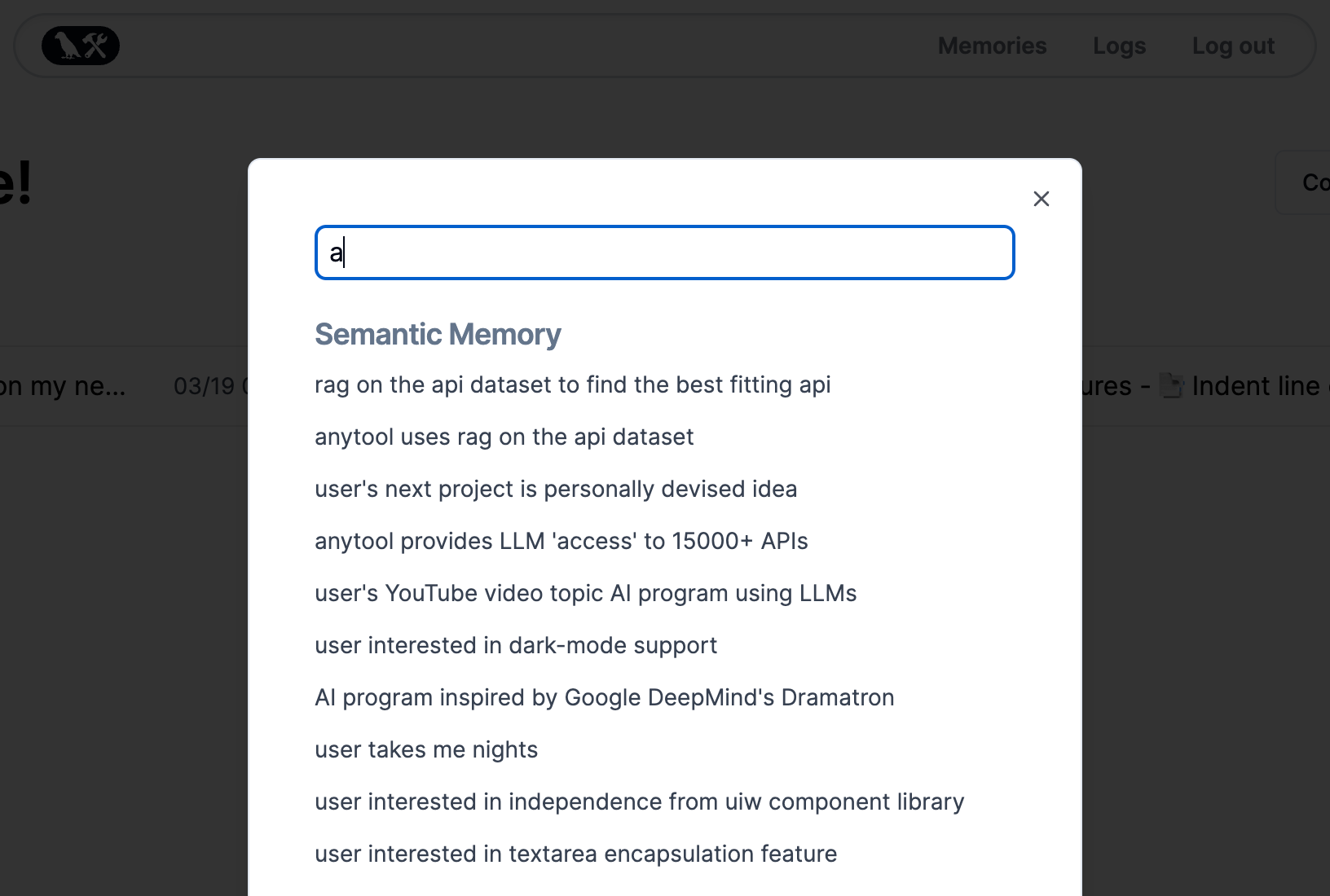
Task: Click the file icon beside Indent line
Action: coord(1172,386)
